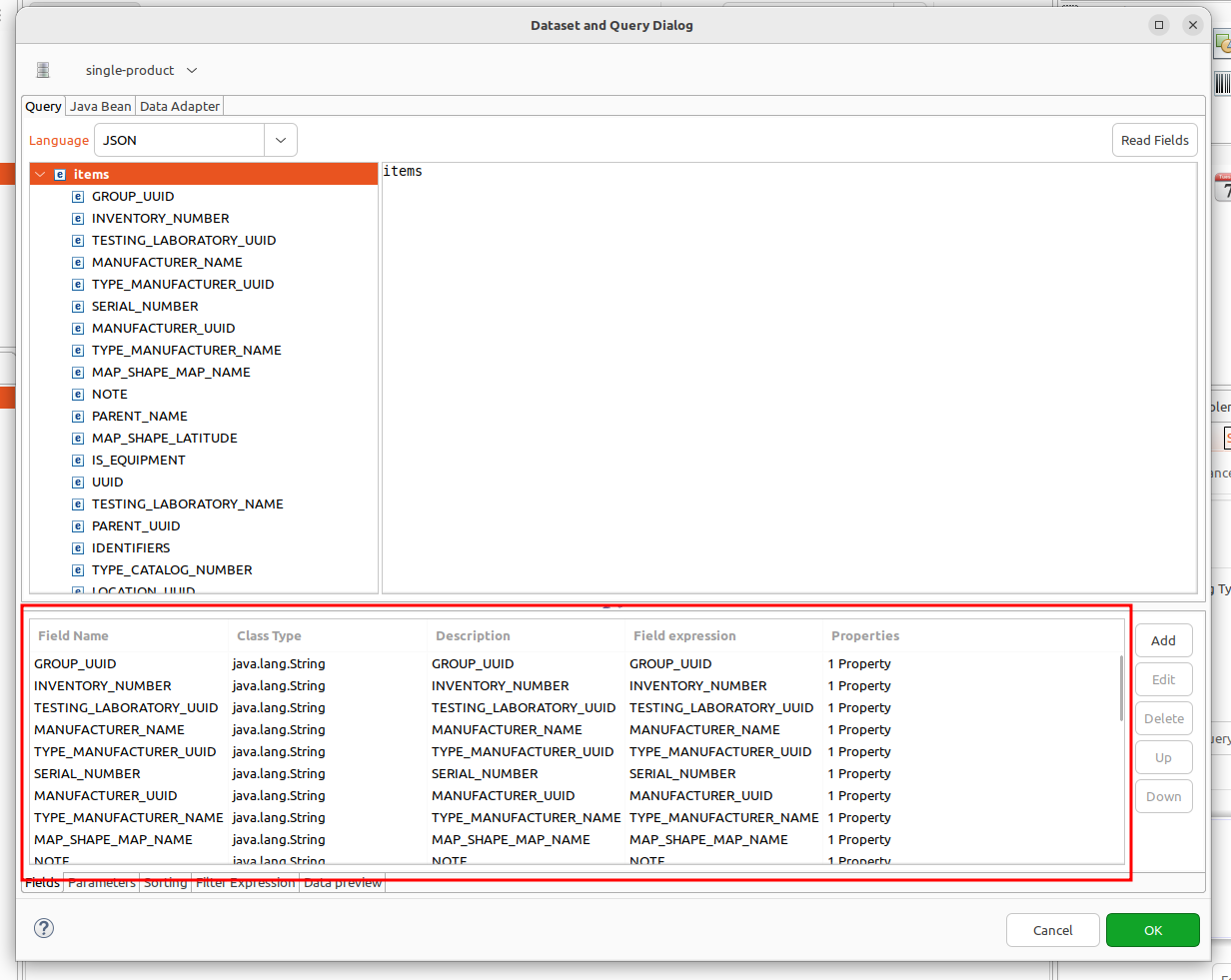Image resolution: width=1231 pixels, height=980 pixels.
Task: Open the single-product data adapter dropdown
Action: pos(192,70)
